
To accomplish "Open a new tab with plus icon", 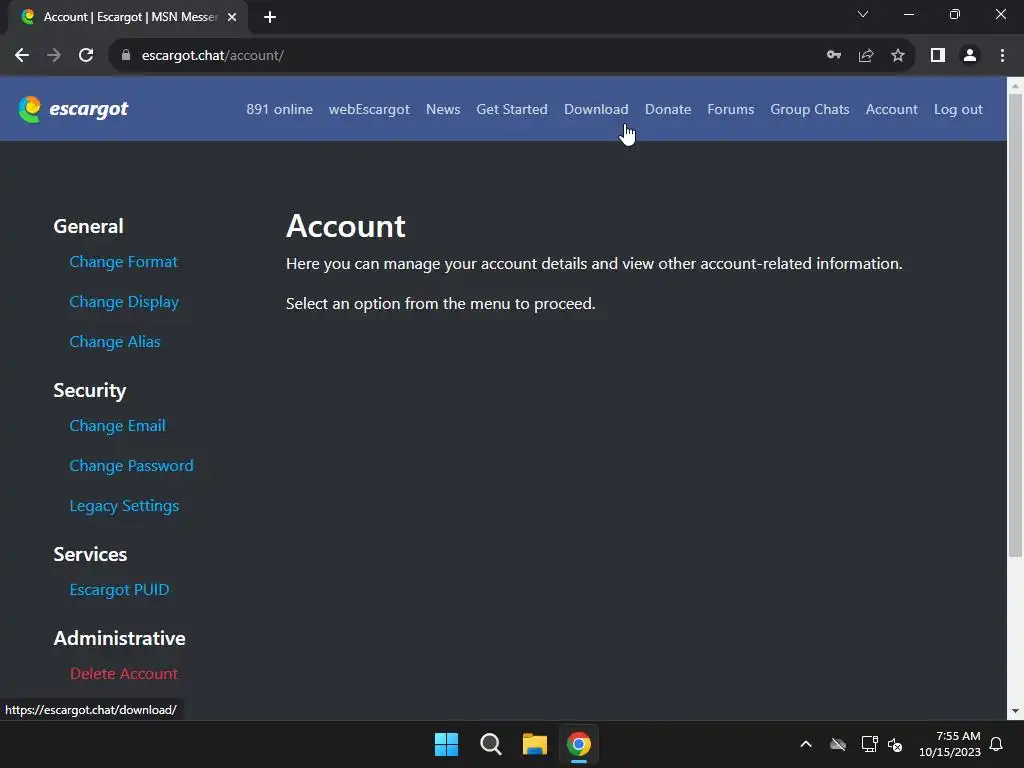I will (x=270, y=17).
